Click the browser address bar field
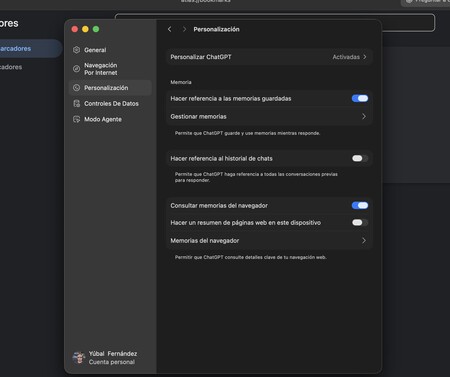 point(275,23)
